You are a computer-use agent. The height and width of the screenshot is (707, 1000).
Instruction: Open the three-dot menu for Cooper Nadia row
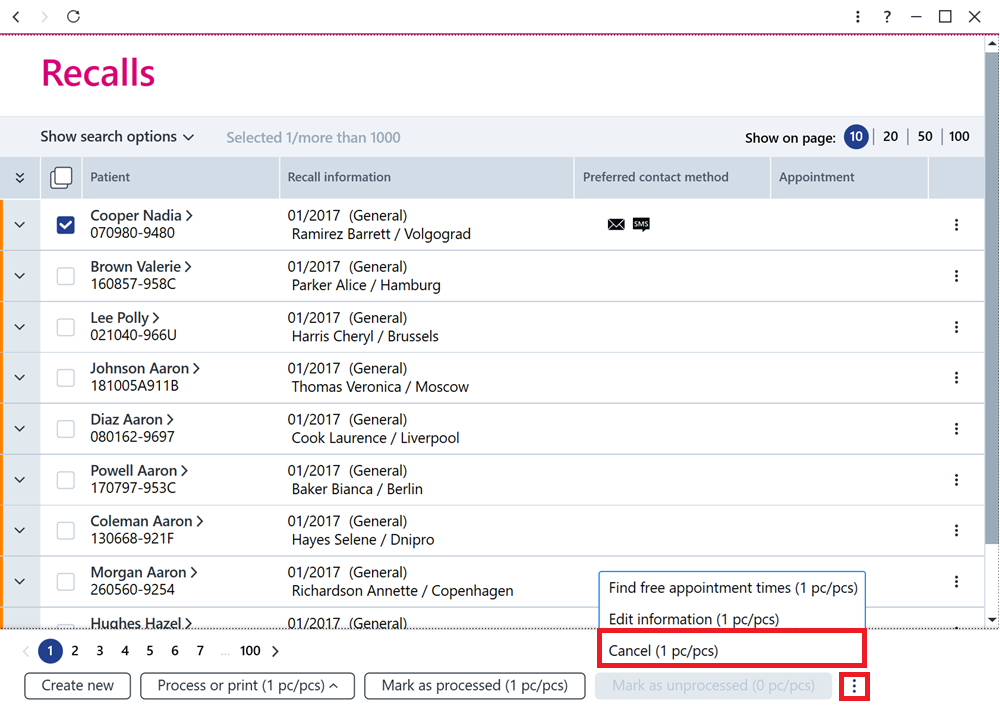point(956,224)
